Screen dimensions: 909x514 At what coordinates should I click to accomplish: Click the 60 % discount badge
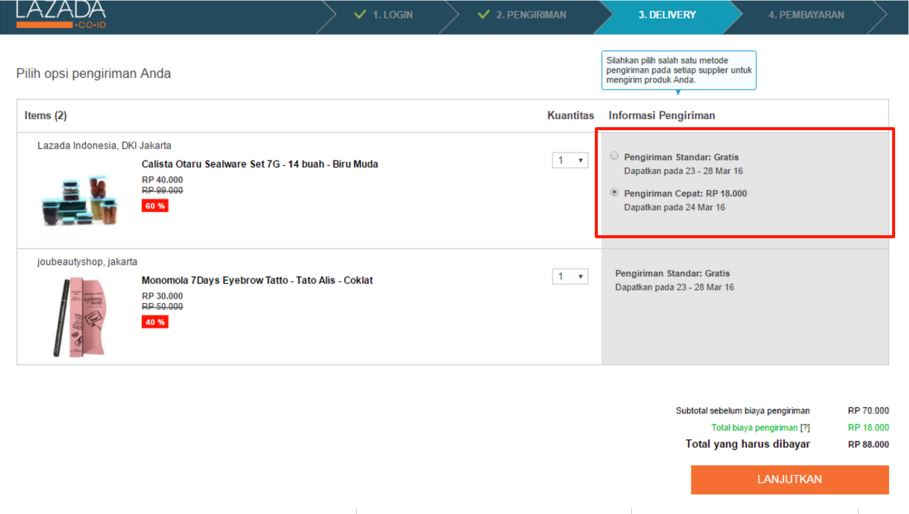[x=155, y=206]
